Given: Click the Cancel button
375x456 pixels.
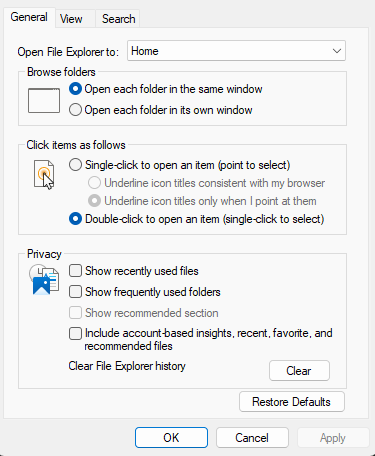Looking at the screenshot, I should tap(252, 438).
